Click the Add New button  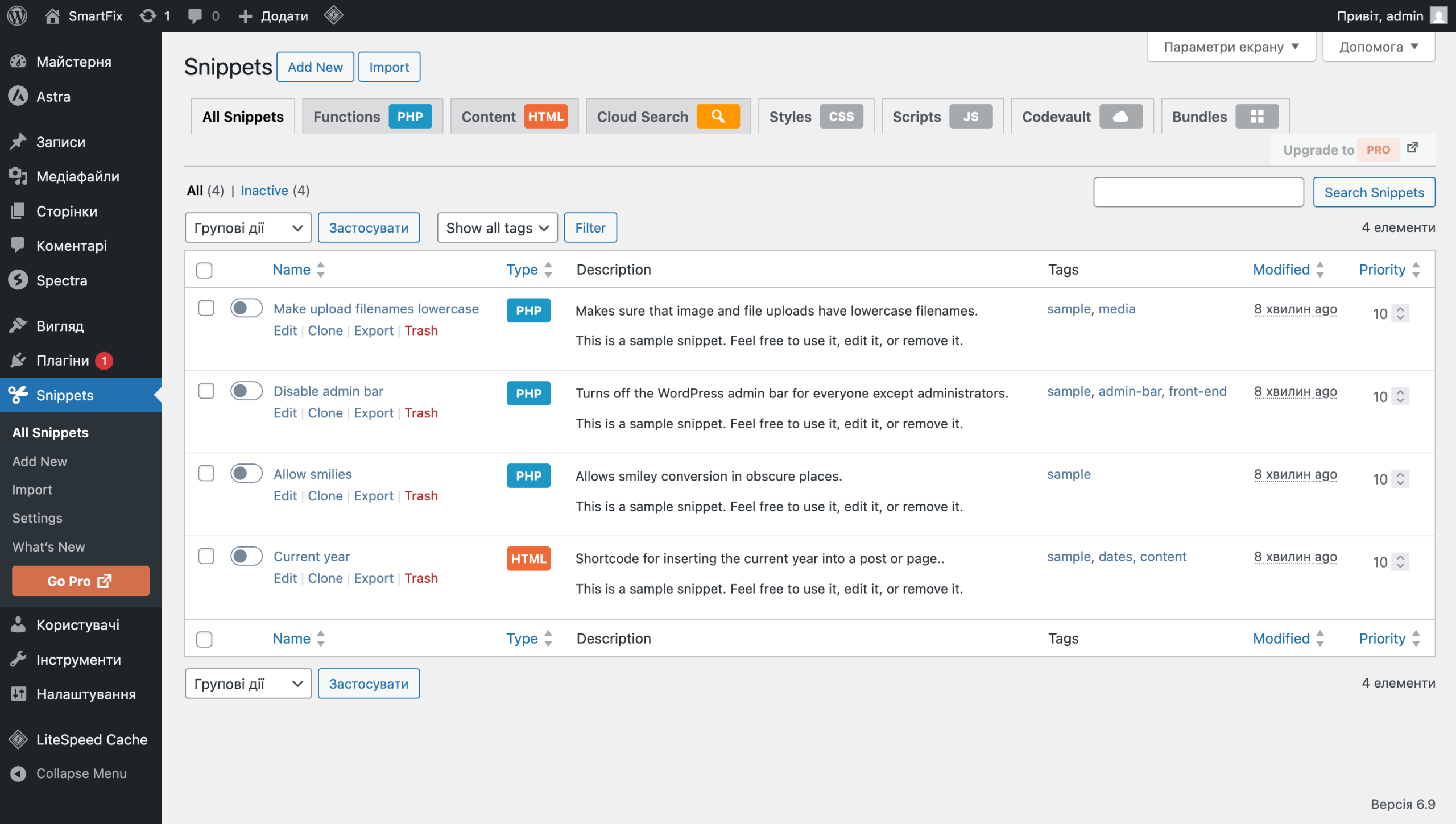pyautogui.click(x=315, y=67)
